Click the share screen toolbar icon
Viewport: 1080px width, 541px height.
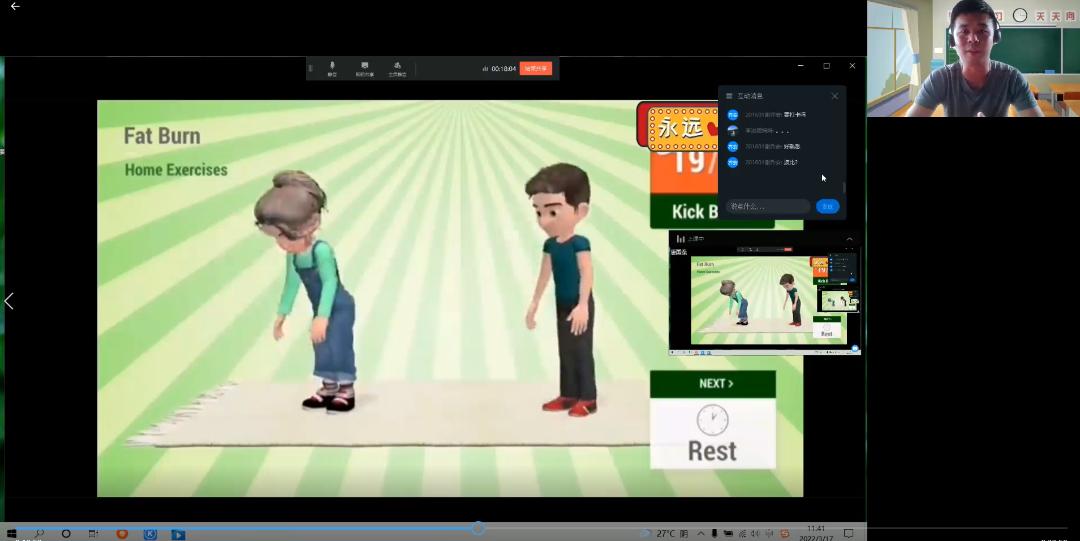[x=364, y=68]
